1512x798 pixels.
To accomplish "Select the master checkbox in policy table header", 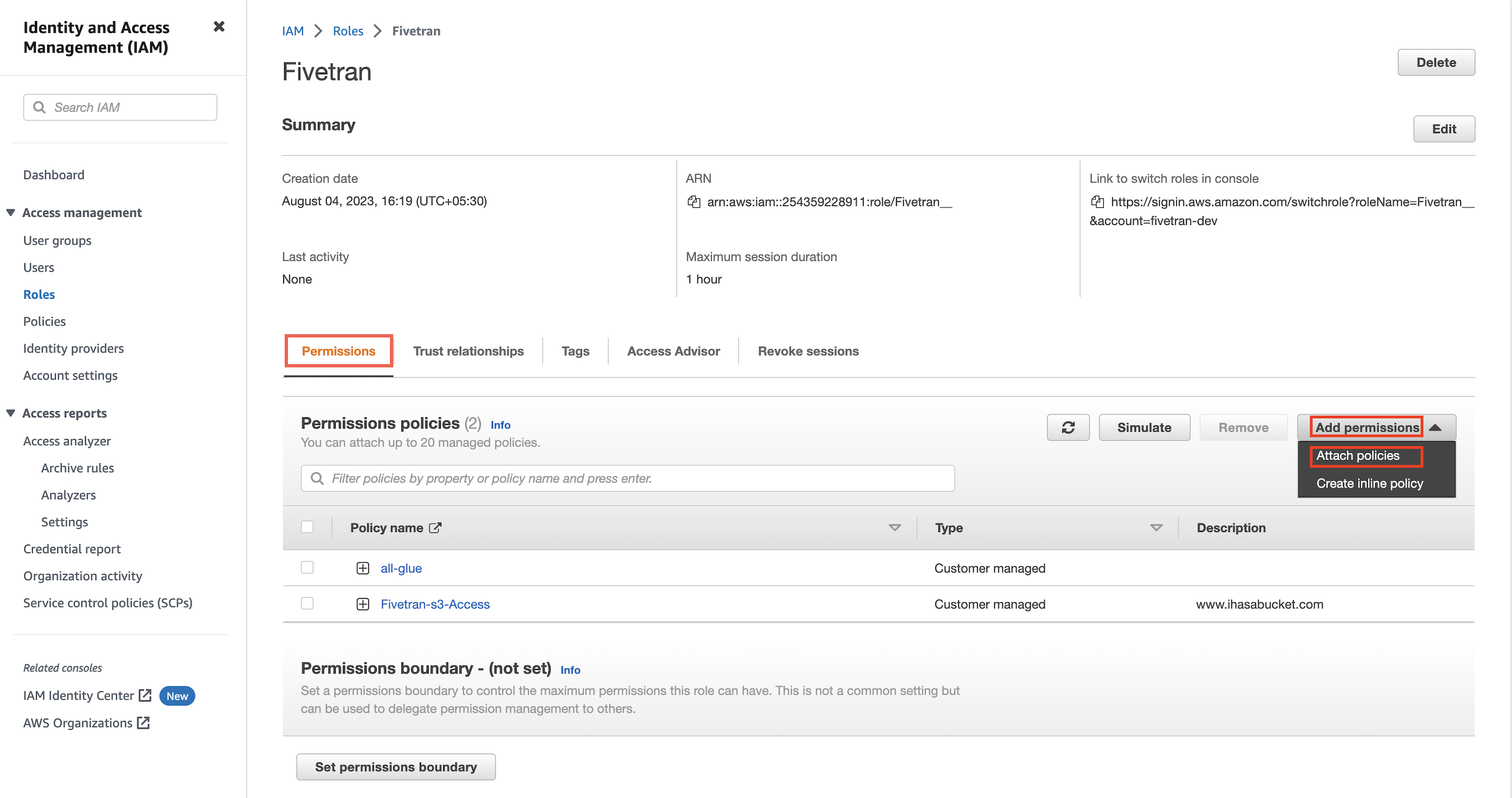I will (307, 527).
